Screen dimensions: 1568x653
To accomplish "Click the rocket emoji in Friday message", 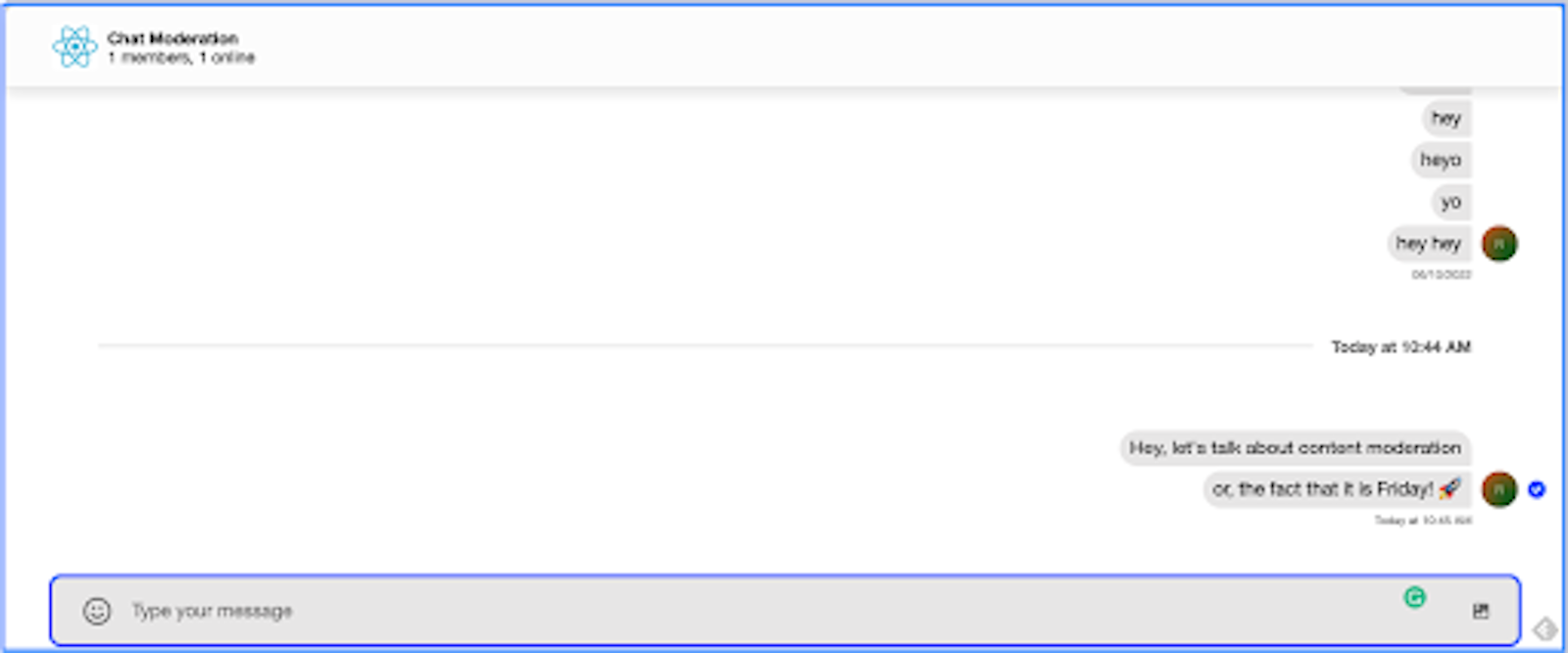I will (1449, 488).
